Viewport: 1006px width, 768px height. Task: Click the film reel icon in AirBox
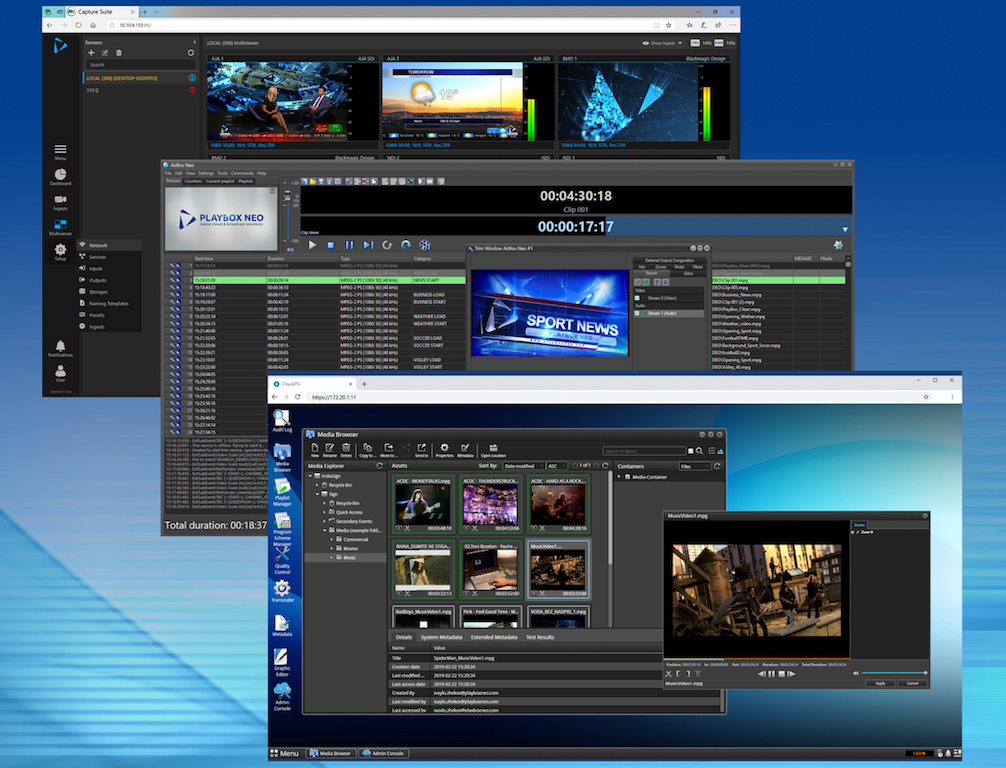(425, 245)
